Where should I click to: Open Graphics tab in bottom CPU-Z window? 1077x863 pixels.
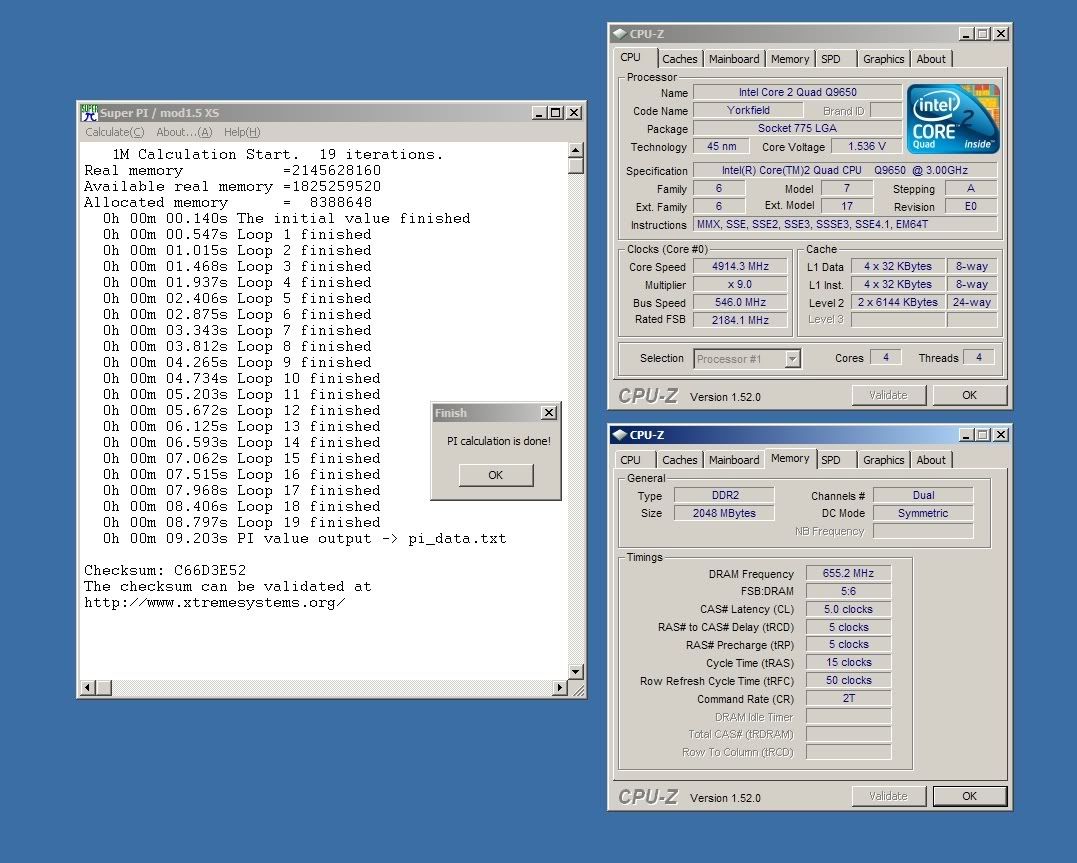click(883, 460)
